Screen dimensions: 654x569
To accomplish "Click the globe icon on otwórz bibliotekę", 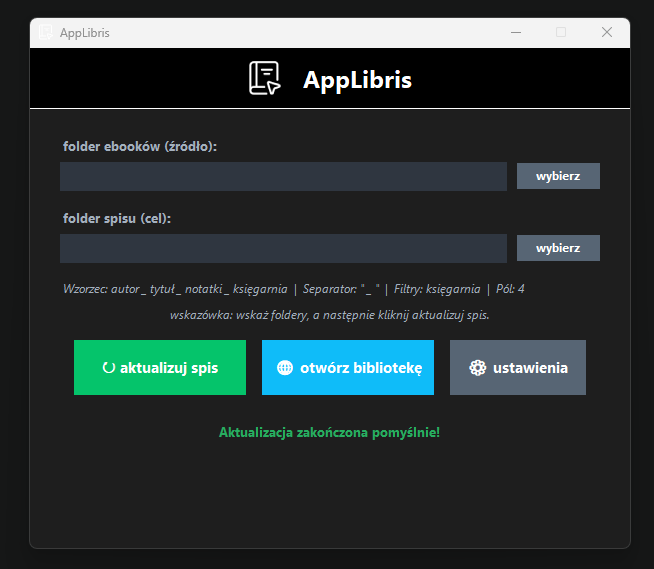I will coord(285,368).
